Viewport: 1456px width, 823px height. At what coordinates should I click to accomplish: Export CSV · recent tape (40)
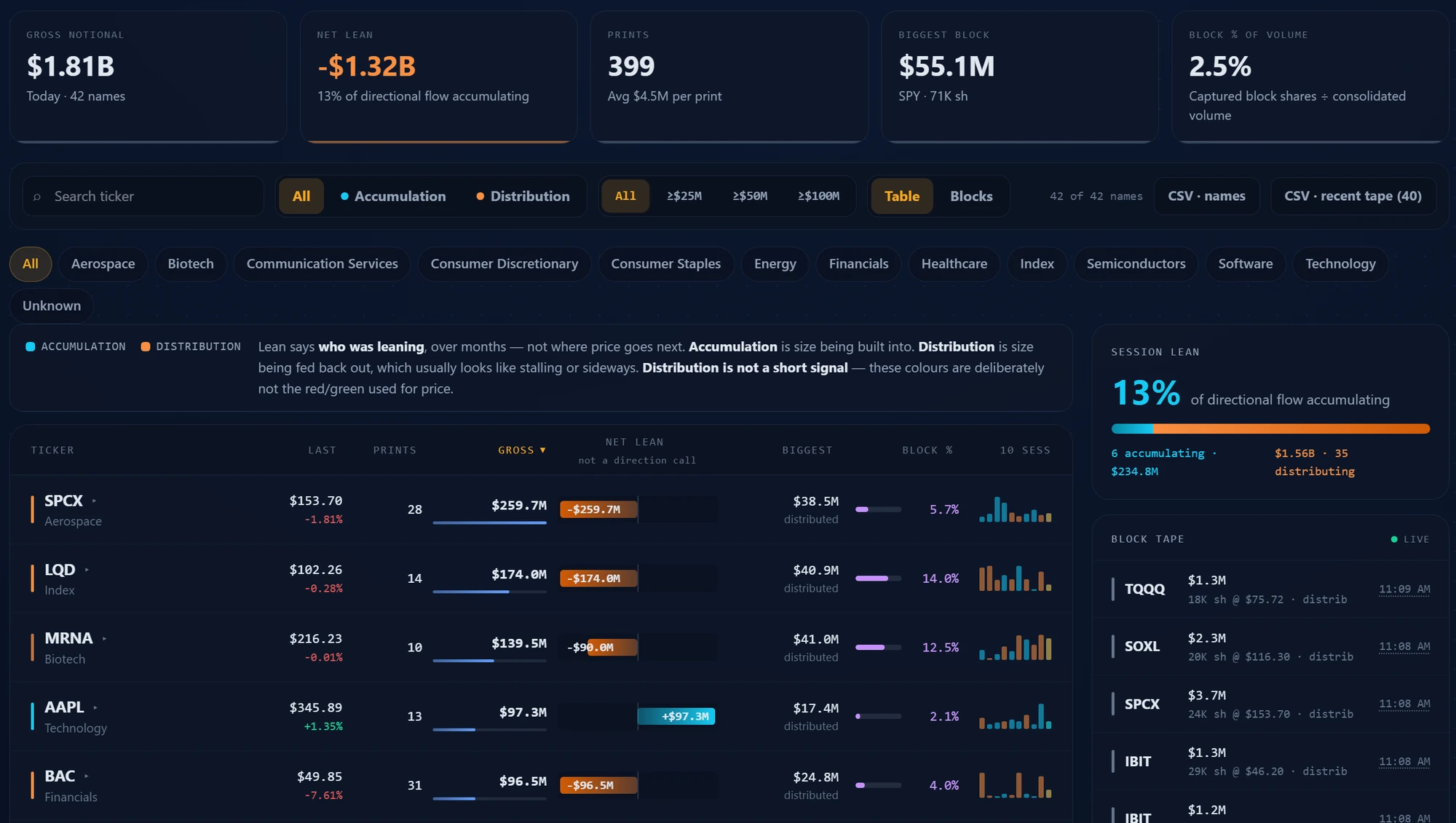coord(1353,196)
